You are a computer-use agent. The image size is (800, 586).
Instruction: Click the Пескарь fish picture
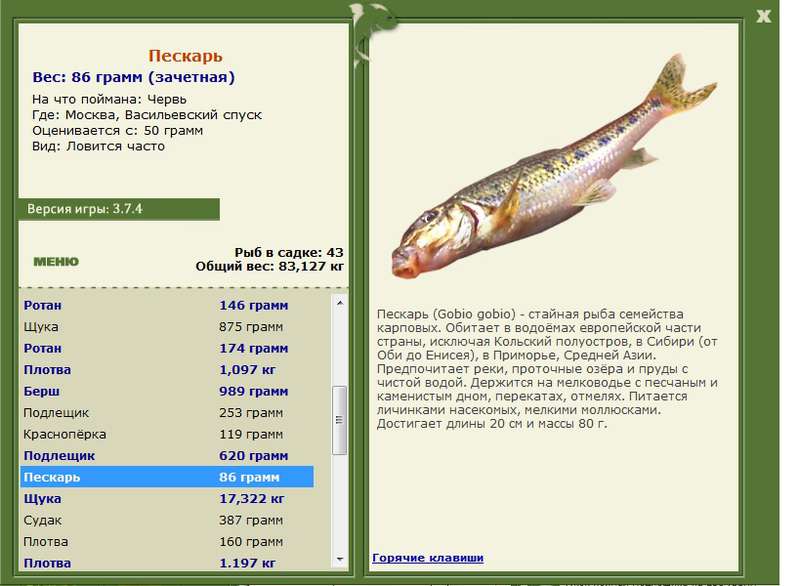coord(554,167)
